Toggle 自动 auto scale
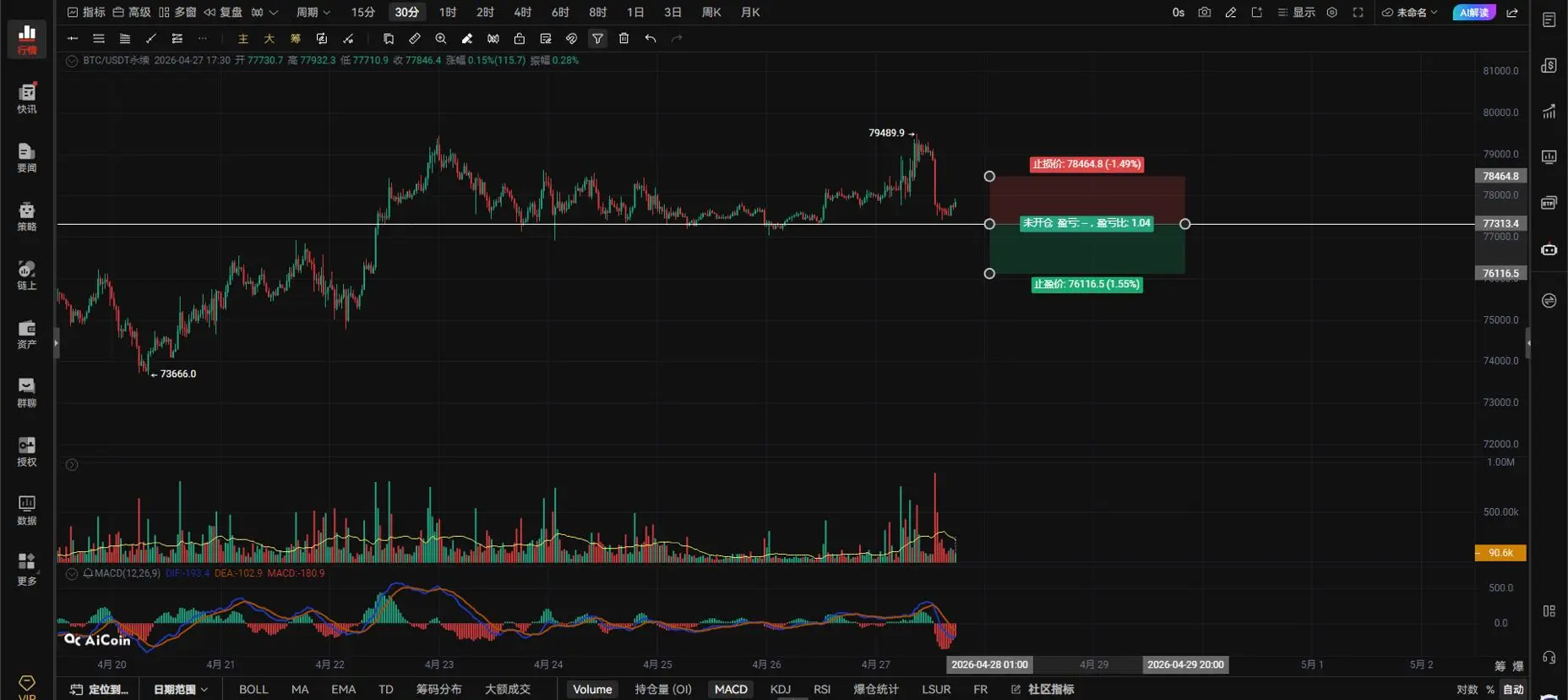The width and height of the screenshot is (1568, 700). pos(1513,689)
